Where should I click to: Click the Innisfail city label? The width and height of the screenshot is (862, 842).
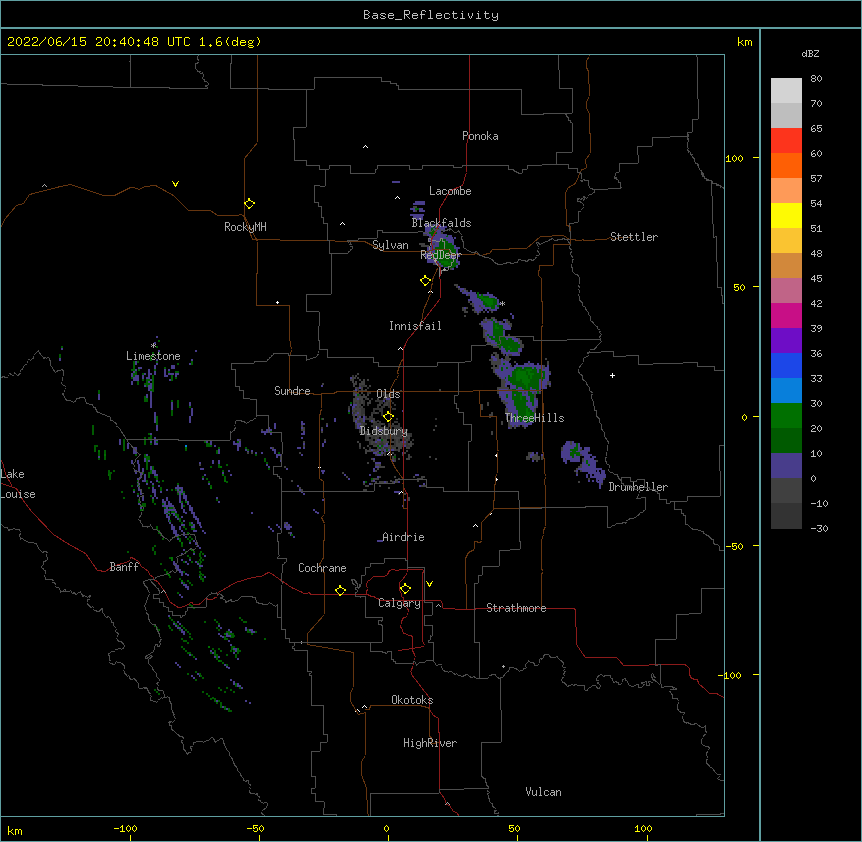[415, 326]
